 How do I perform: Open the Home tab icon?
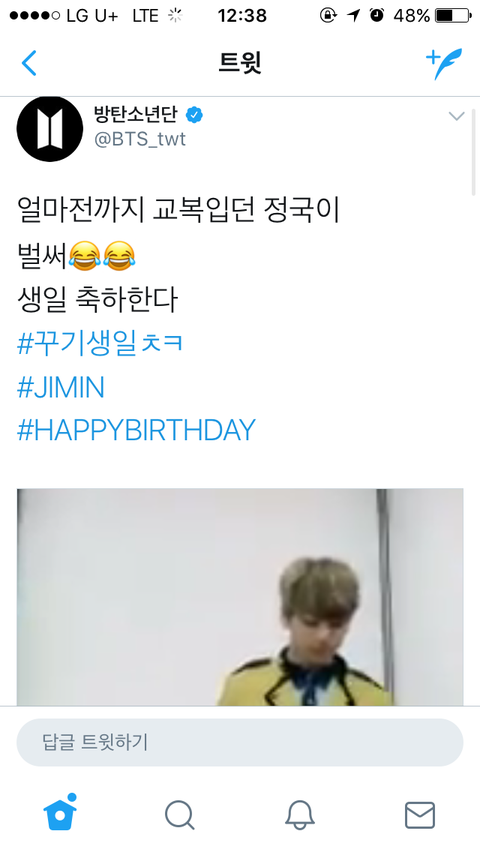click(60, 812)
